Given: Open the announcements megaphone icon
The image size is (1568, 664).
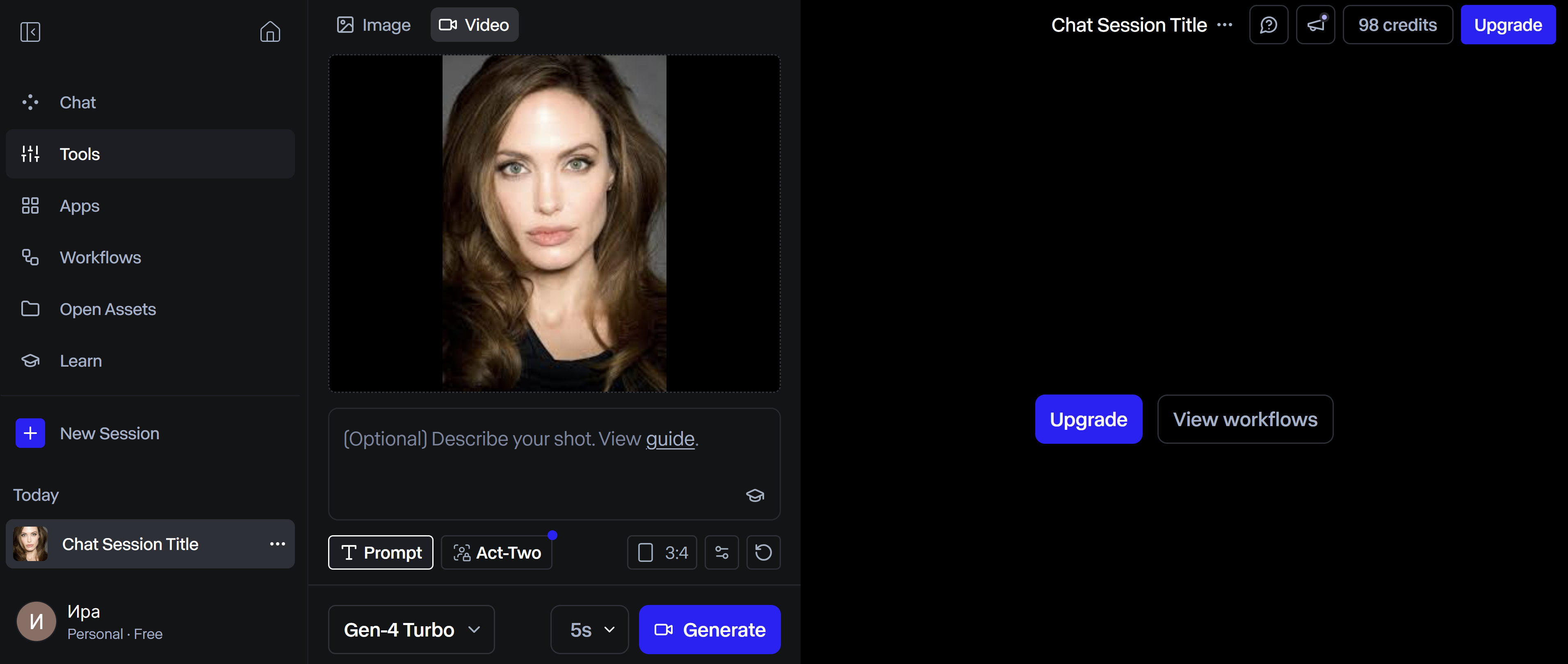Looking at the screenshot, I should [1315, 25].
